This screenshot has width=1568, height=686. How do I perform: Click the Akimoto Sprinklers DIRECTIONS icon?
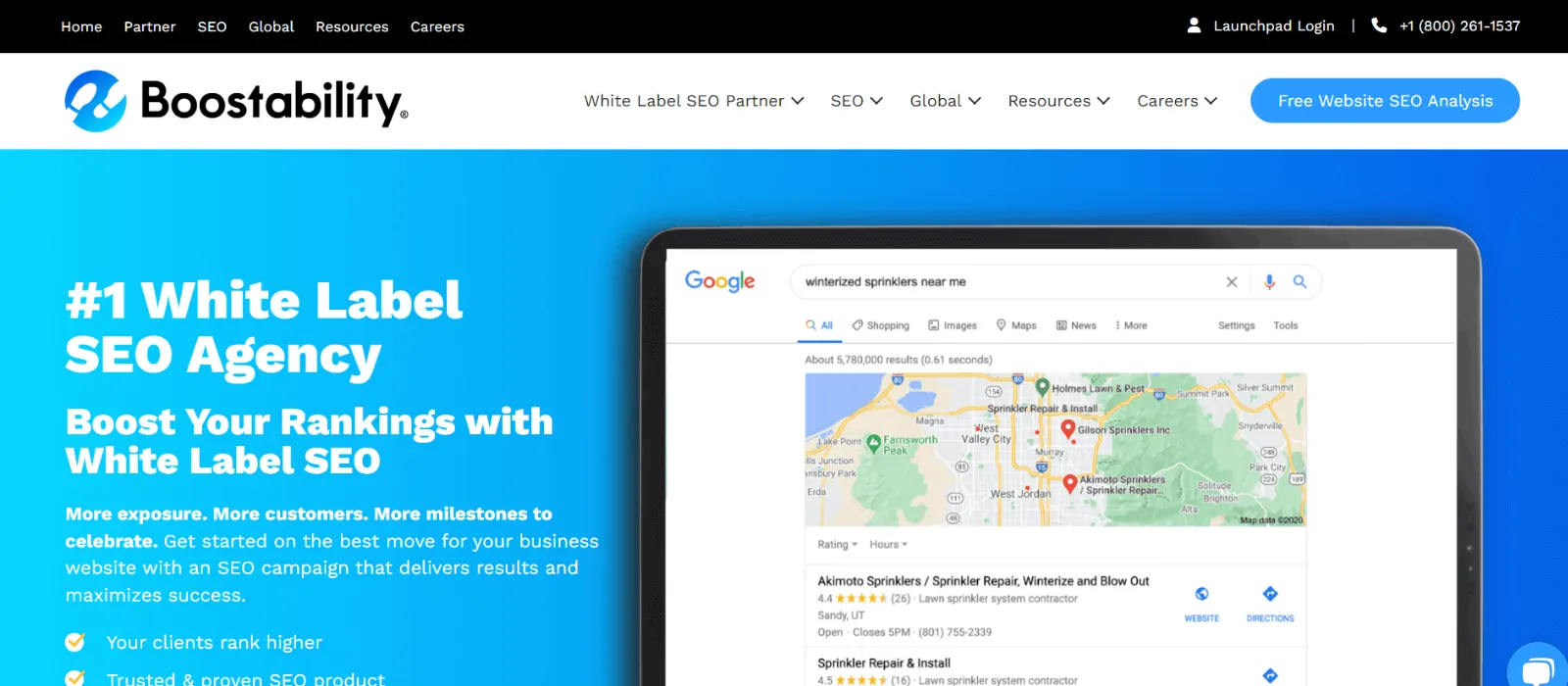click(1270, 594)
